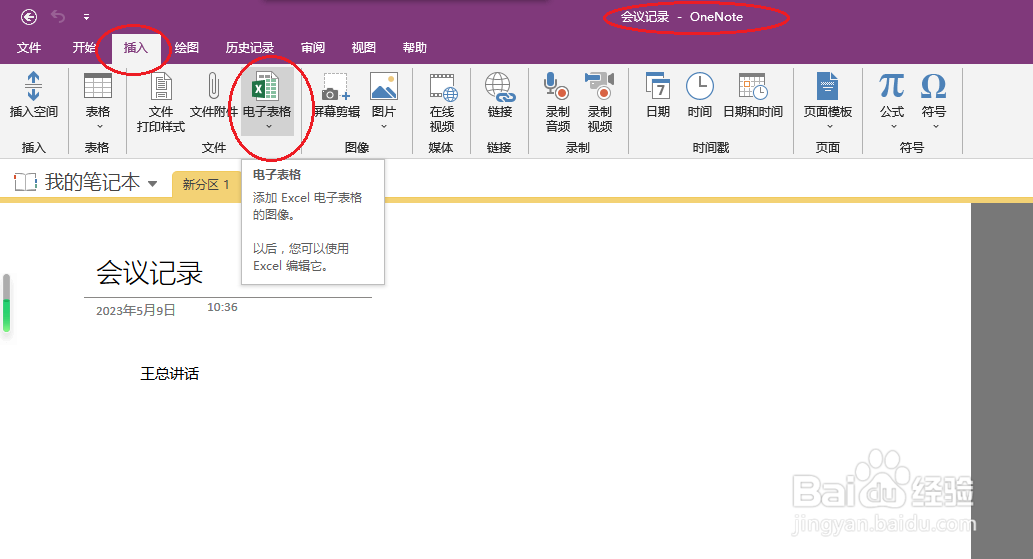1033x559 pixels.
Task: Select the 新分区 1 section tab
Action: pos(206,184)
